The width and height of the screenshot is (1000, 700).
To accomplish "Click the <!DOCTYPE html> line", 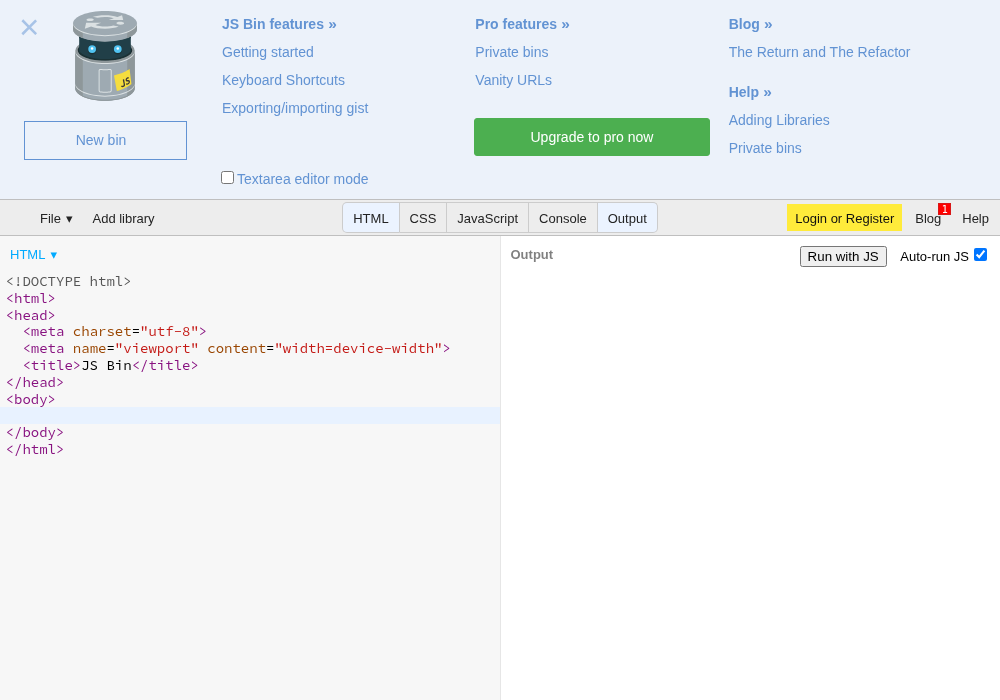I will click(x=68, y=281).
